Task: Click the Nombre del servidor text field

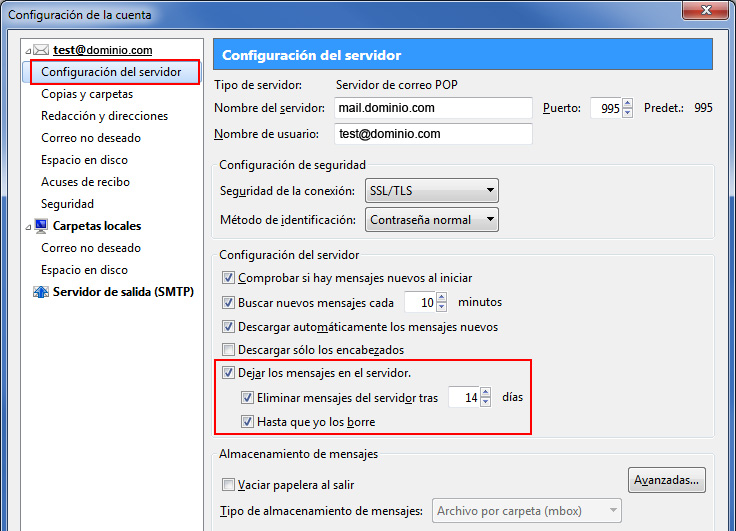Action: tap(432, 108)
